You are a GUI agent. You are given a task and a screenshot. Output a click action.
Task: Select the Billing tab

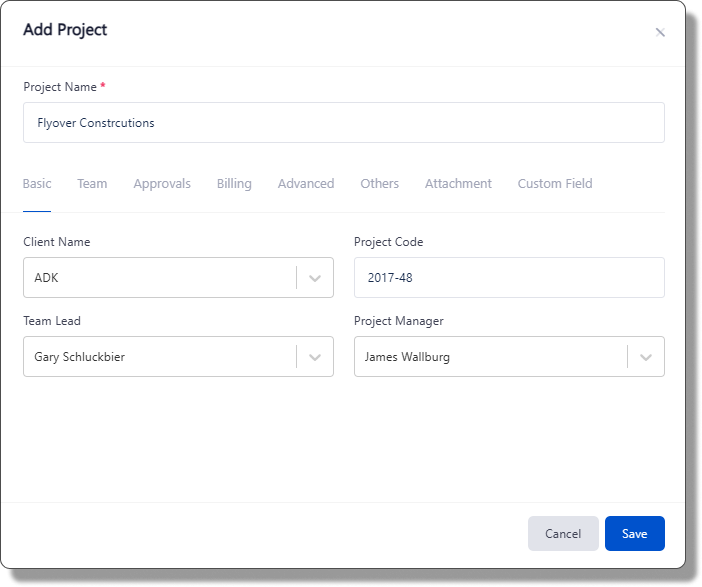click(234, 184)
